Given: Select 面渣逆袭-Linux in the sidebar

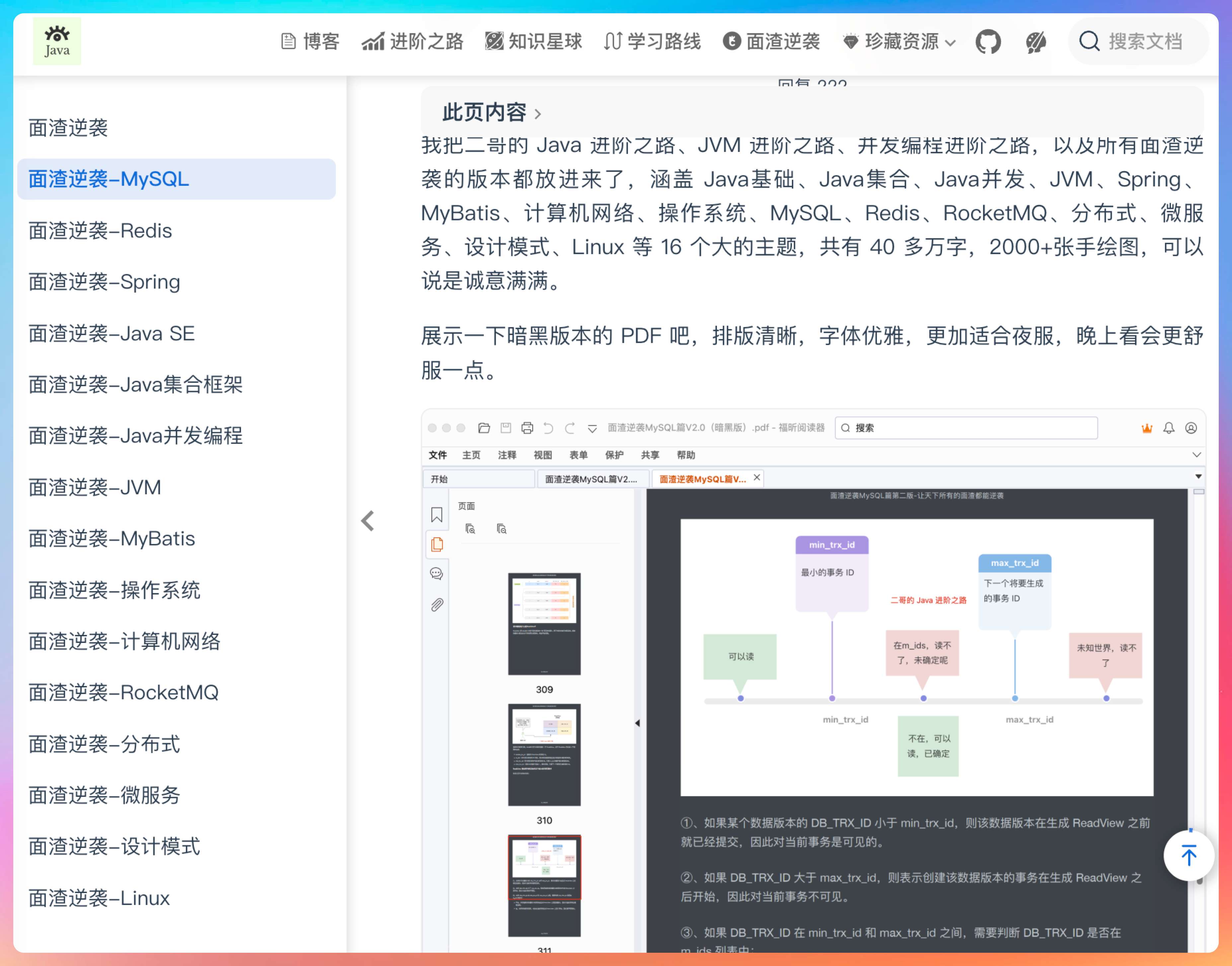Looking at the screenshot, I should point(99,898).
